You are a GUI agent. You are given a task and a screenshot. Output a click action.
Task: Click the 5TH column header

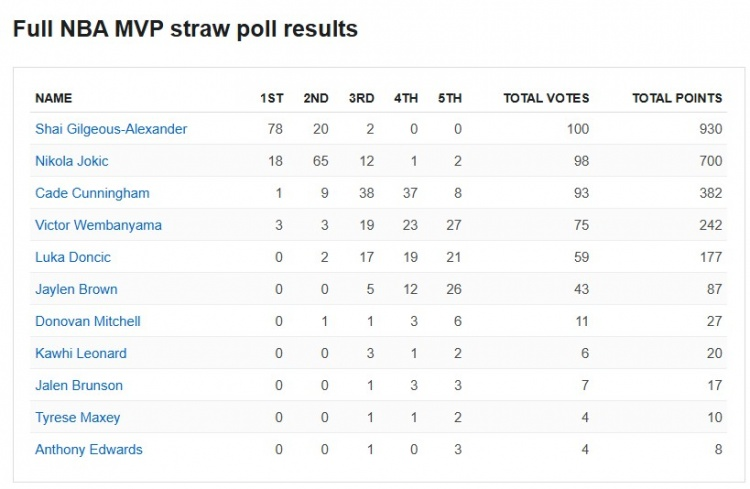pos(450,98)
